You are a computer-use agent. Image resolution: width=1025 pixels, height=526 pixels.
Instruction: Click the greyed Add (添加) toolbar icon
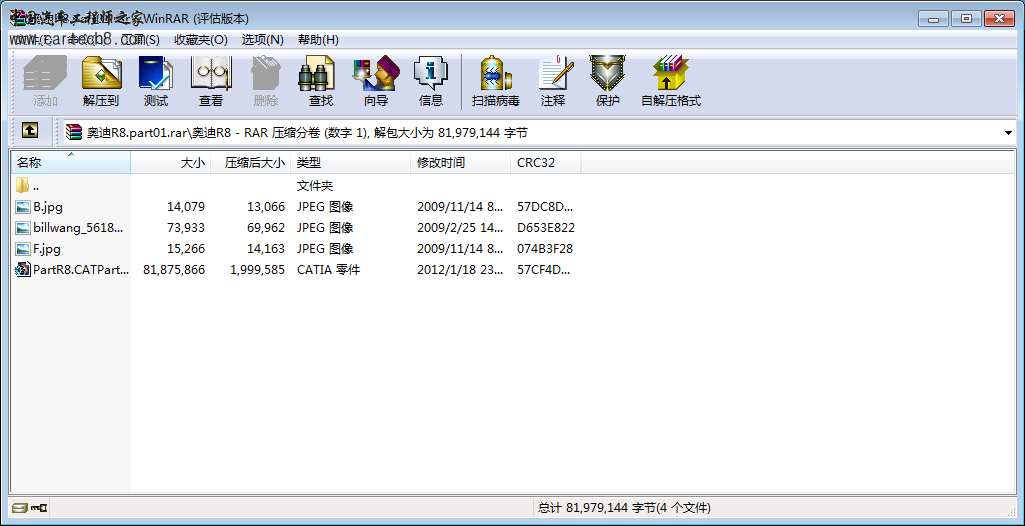point(45,73)
